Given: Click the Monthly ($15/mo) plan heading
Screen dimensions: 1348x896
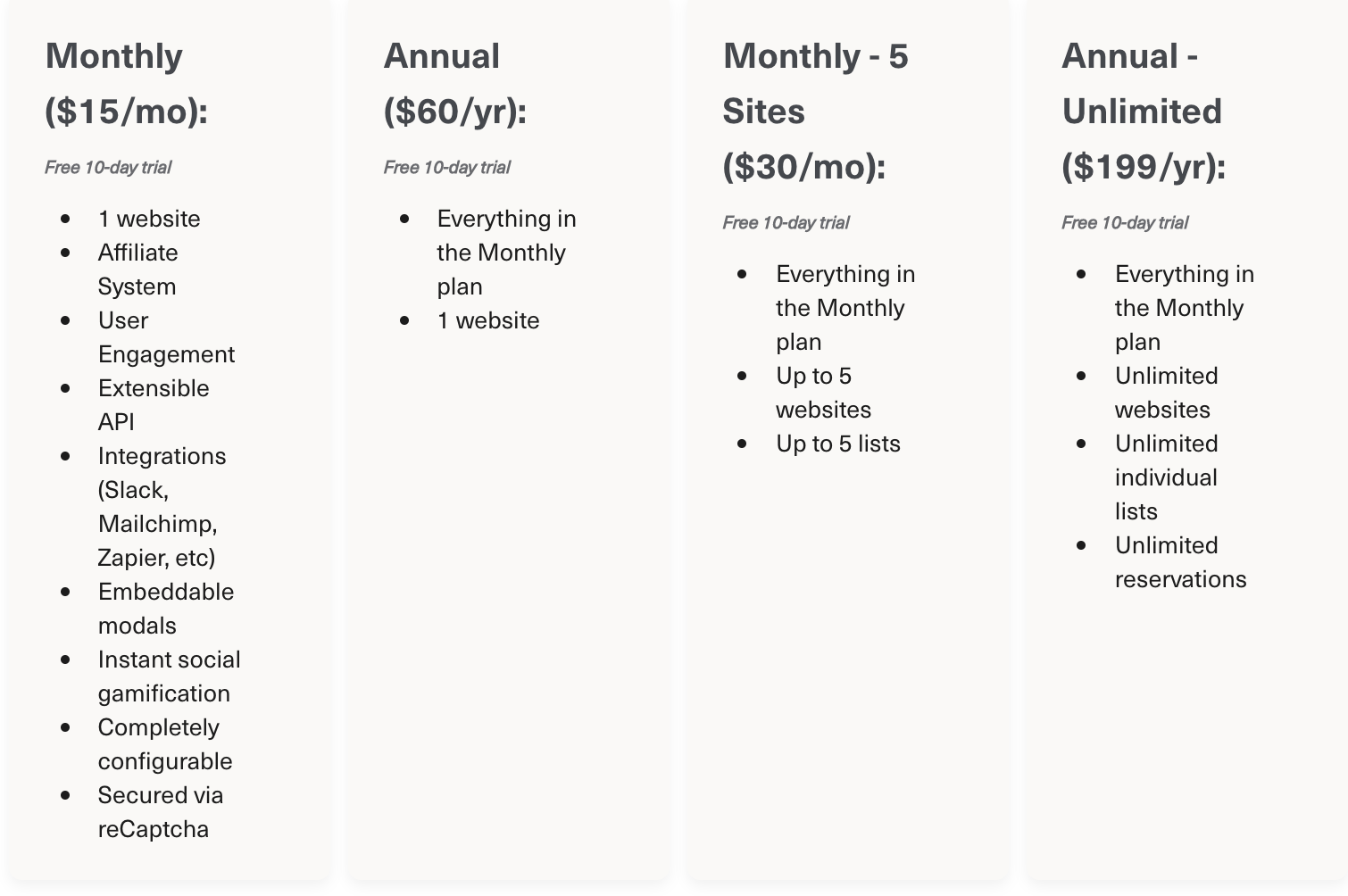Looking at the screenshot, I should coord(126,84).
